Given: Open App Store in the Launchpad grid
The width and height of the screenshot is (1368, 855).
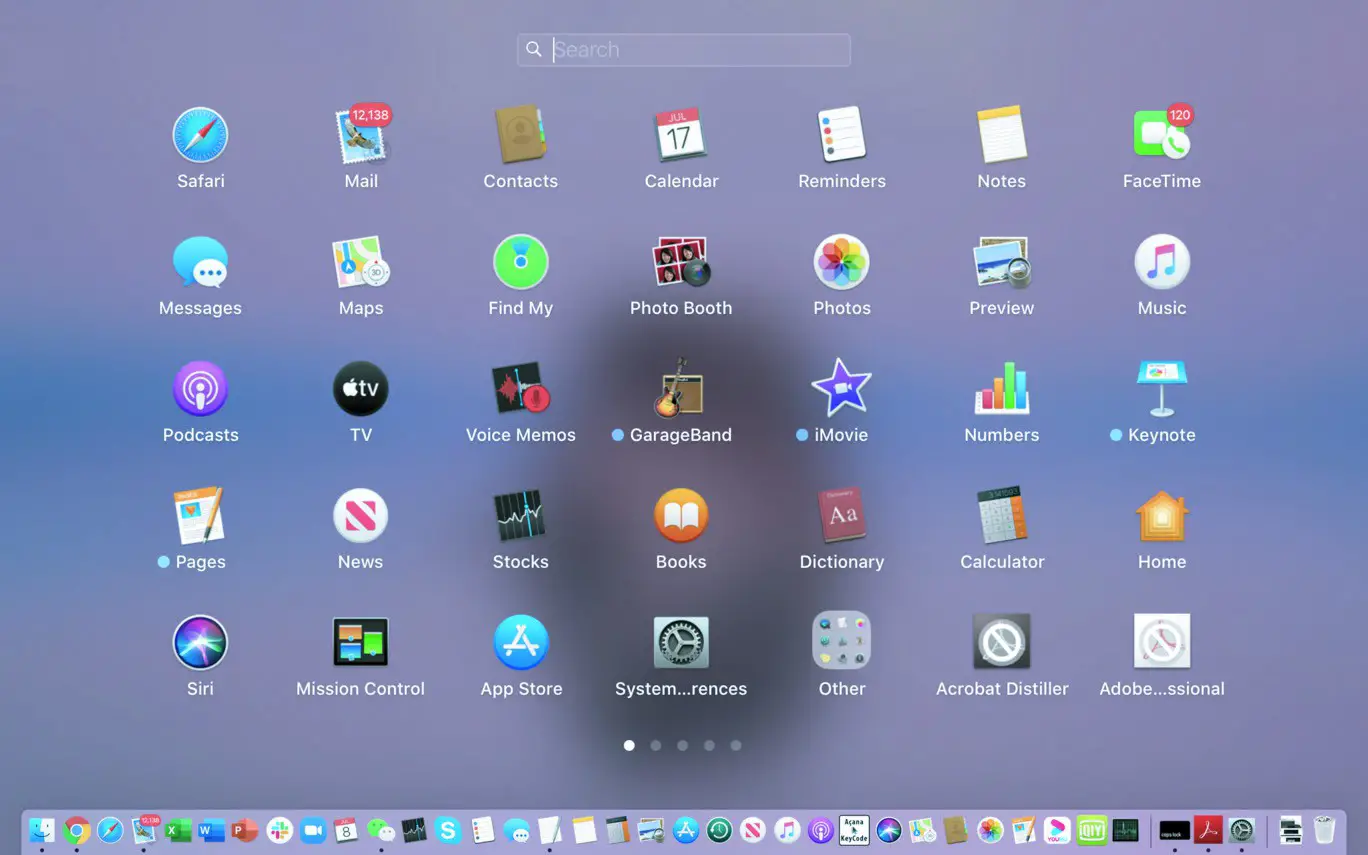Looking at the screenshot, I should coord(521,642).
